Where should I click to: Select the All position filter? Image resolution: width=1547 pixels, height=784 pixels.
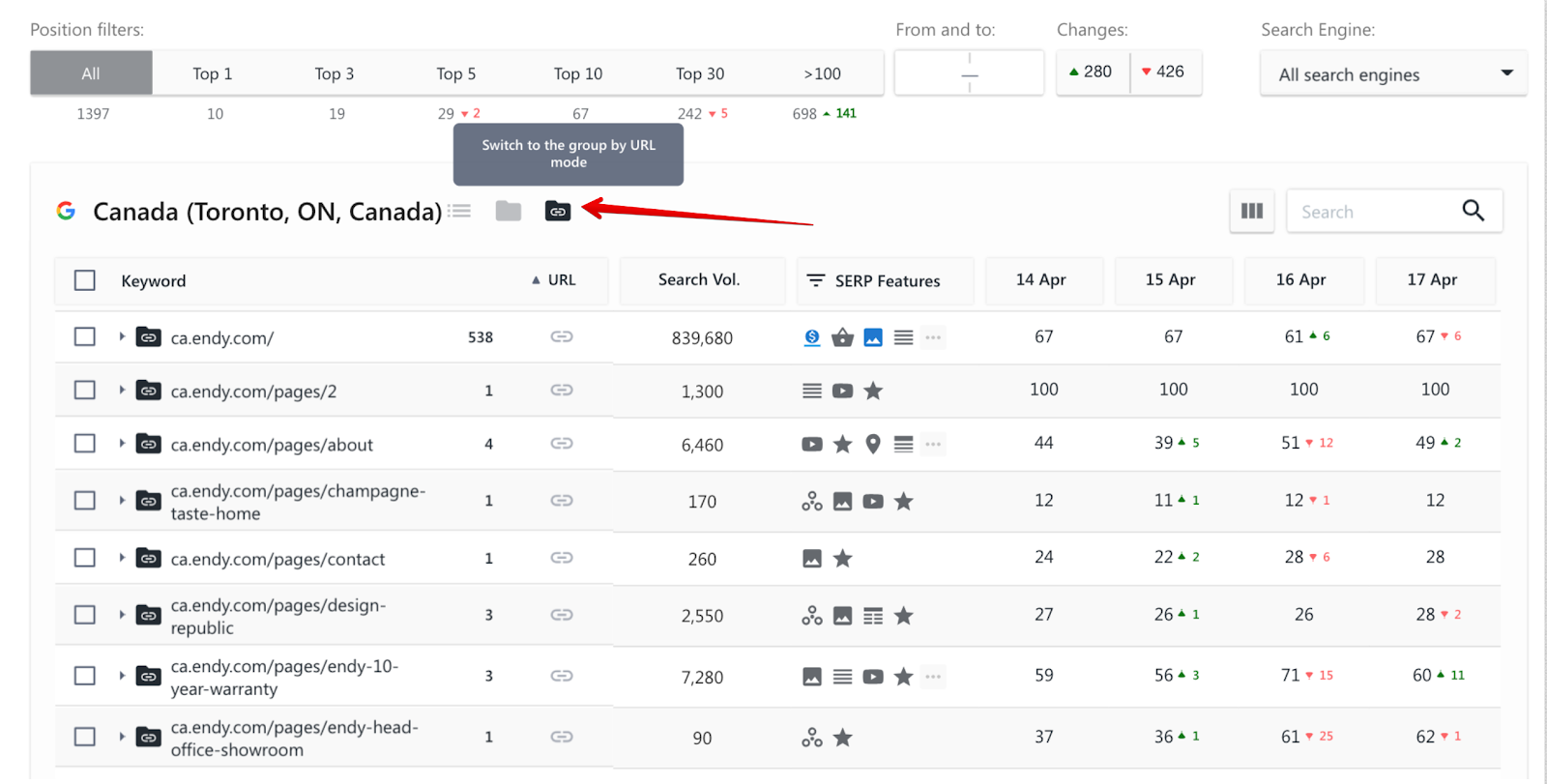pyautogui.click(x=91, y=73)
